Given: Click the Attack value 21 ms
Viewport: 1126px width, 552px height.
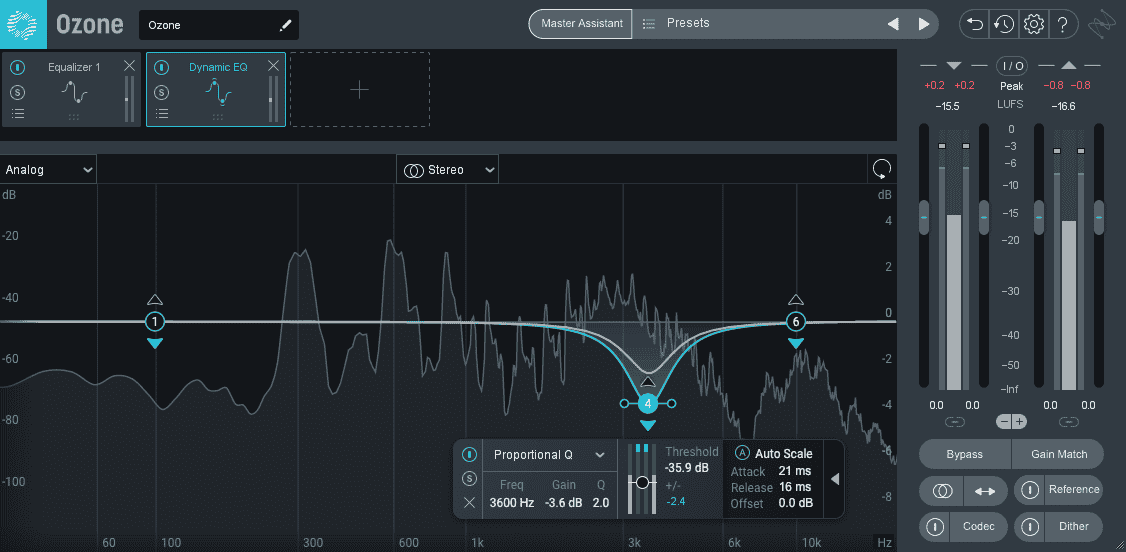Looking at the screenshot, I should 795,472.
